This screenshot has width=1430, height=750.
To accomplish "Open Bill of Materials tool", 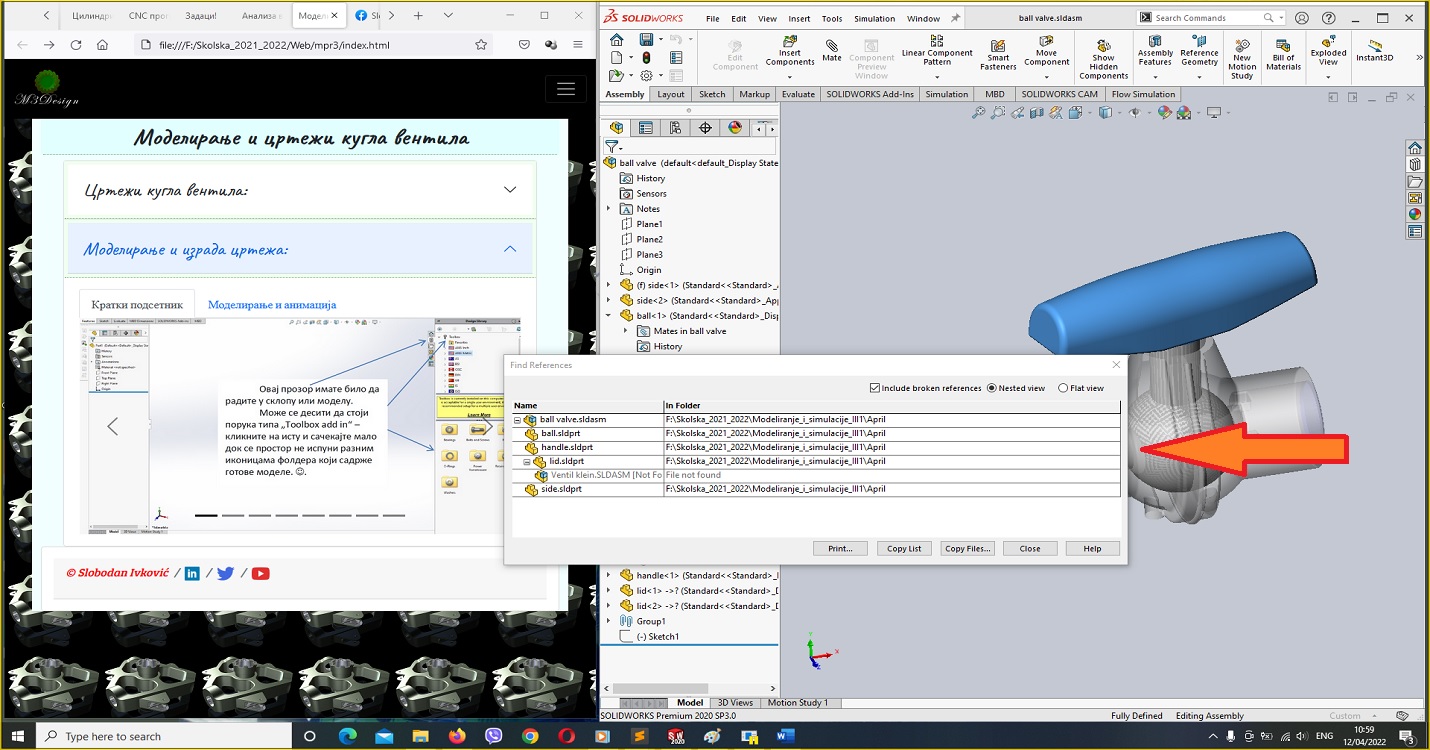I will point(1284,55).
